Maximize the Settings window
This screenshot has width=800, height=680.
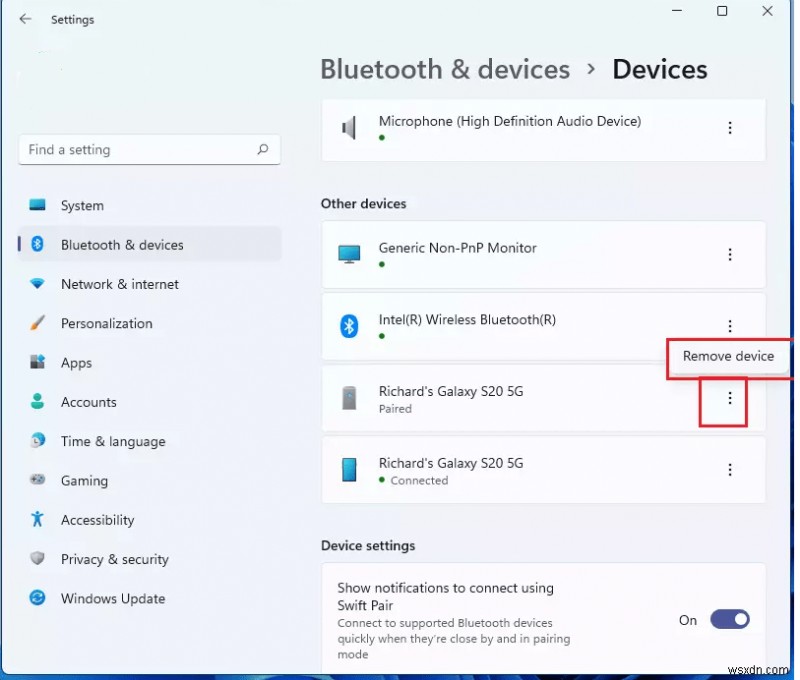coord(722,11)
